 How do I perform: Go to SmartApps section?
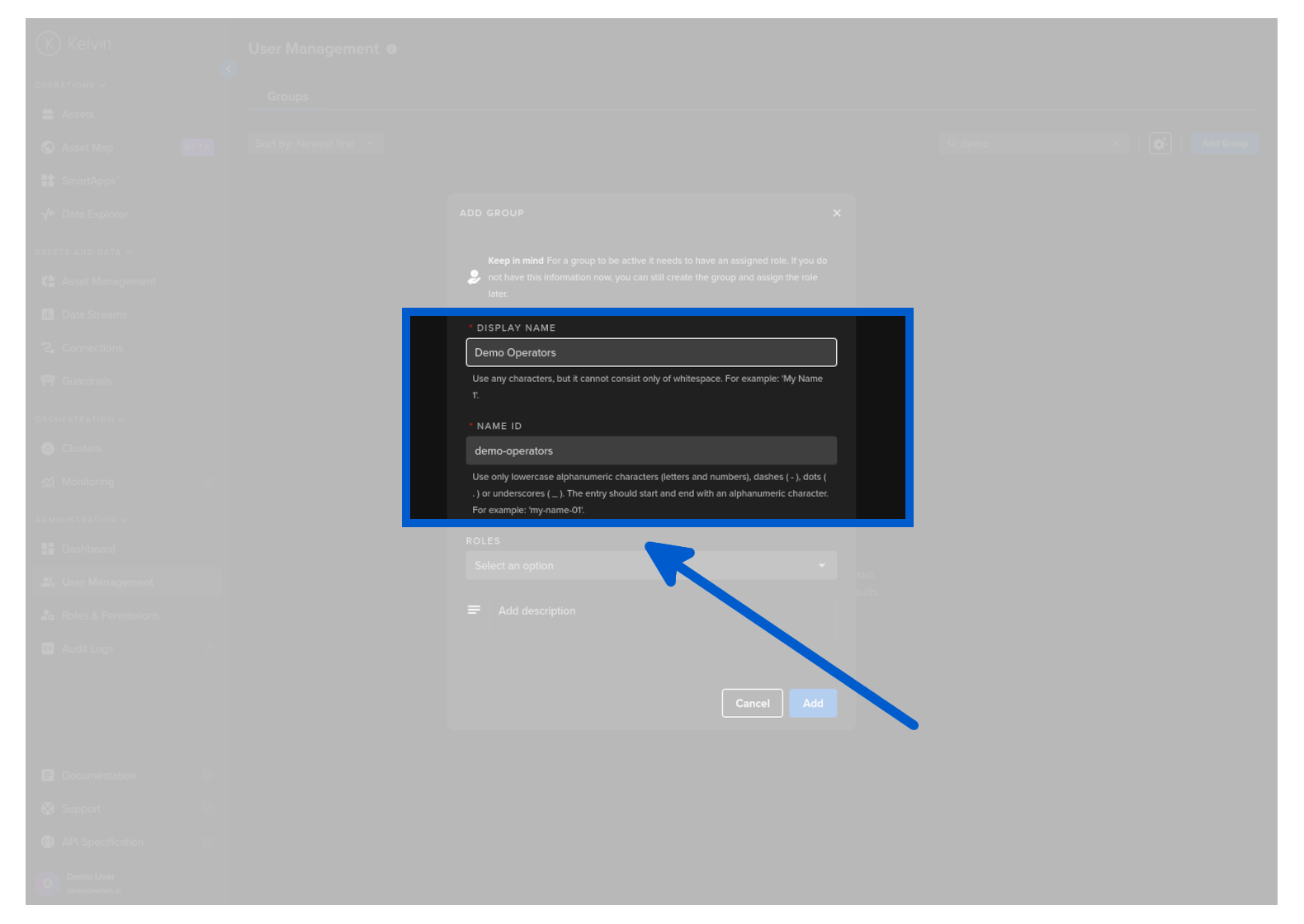[90, 181]
